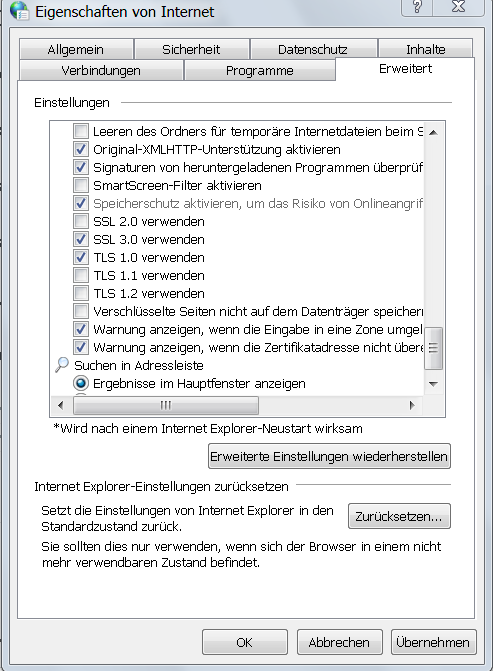Uncheck SSL 3.0 verwenden
Viewport: 493px width, 671px height.
80,239
